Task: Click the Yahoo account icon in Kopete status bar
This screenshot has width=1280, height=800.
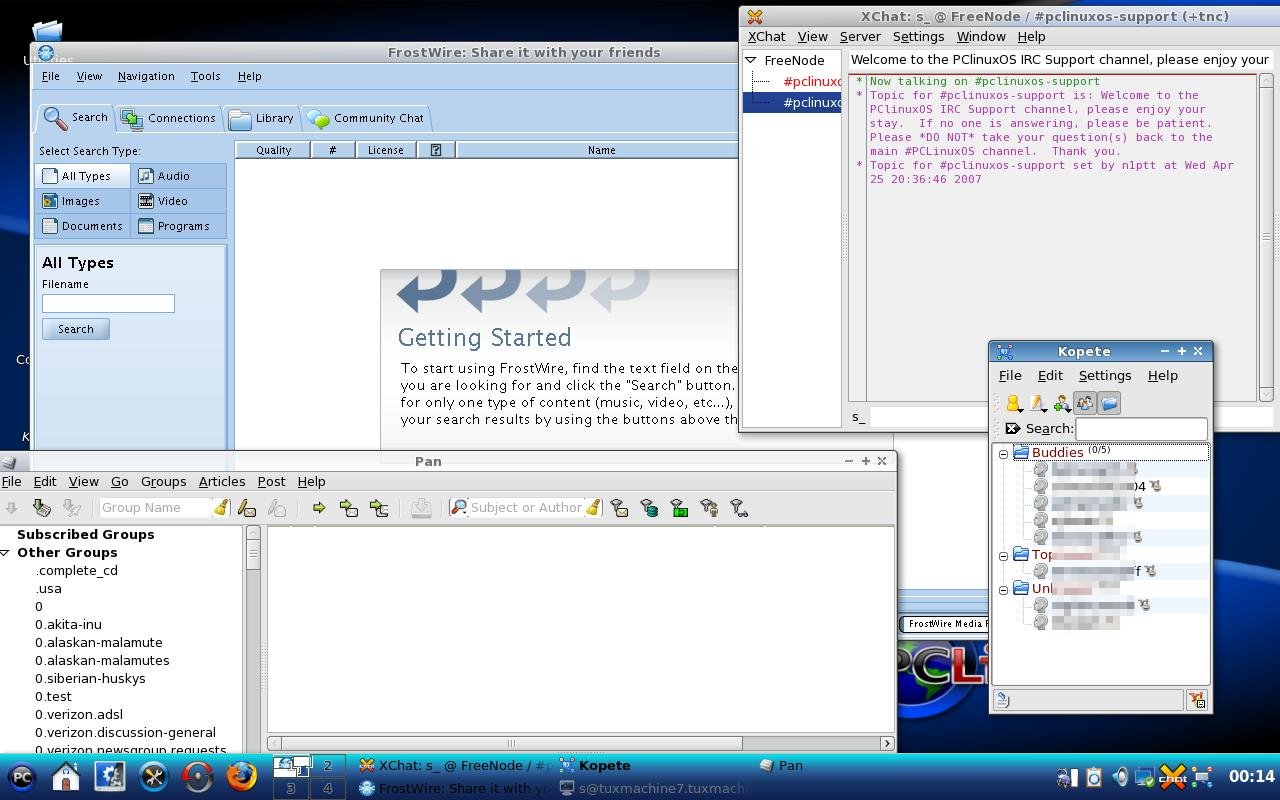Action: coord(1197,700)
